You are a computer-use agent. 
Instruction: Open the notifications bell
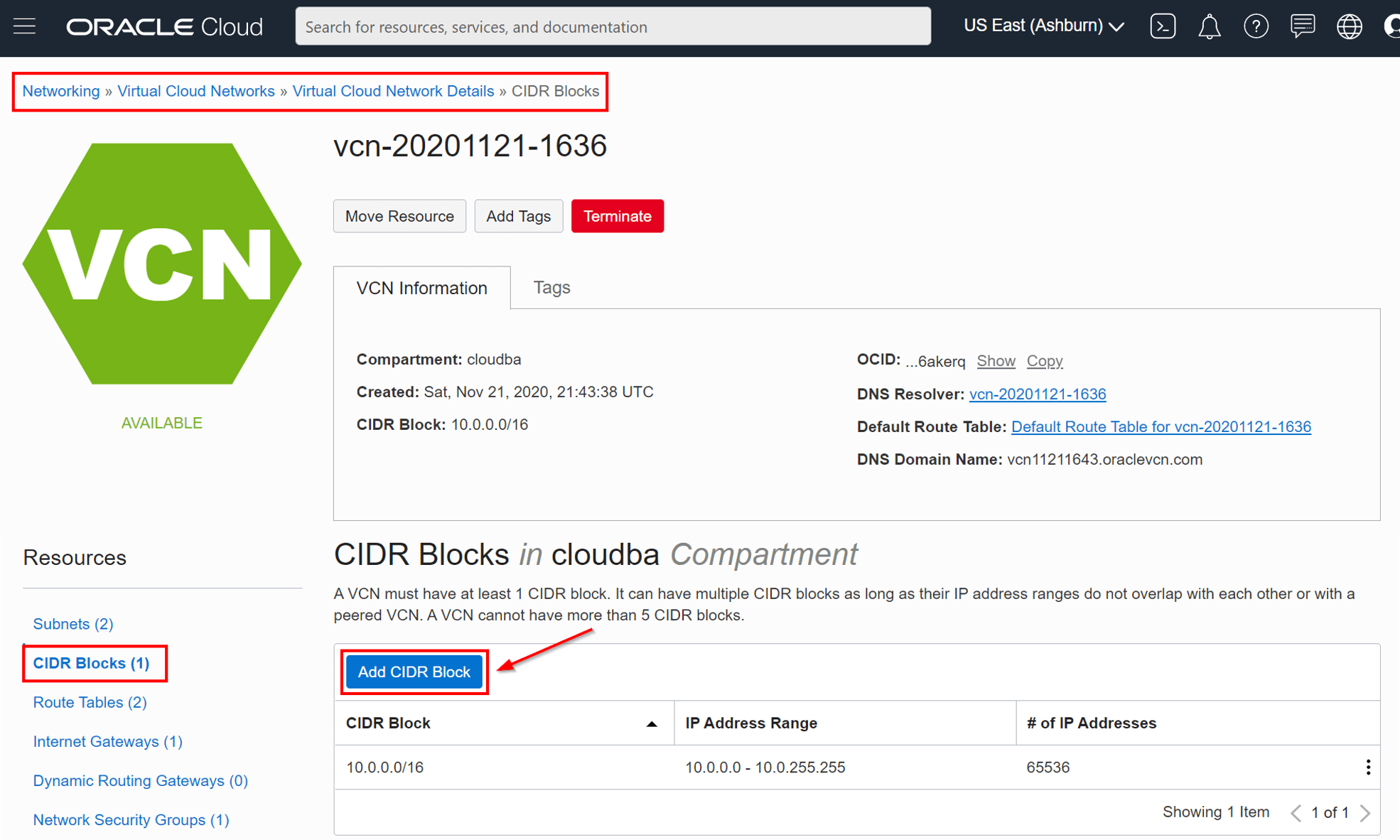point(1210,26)
